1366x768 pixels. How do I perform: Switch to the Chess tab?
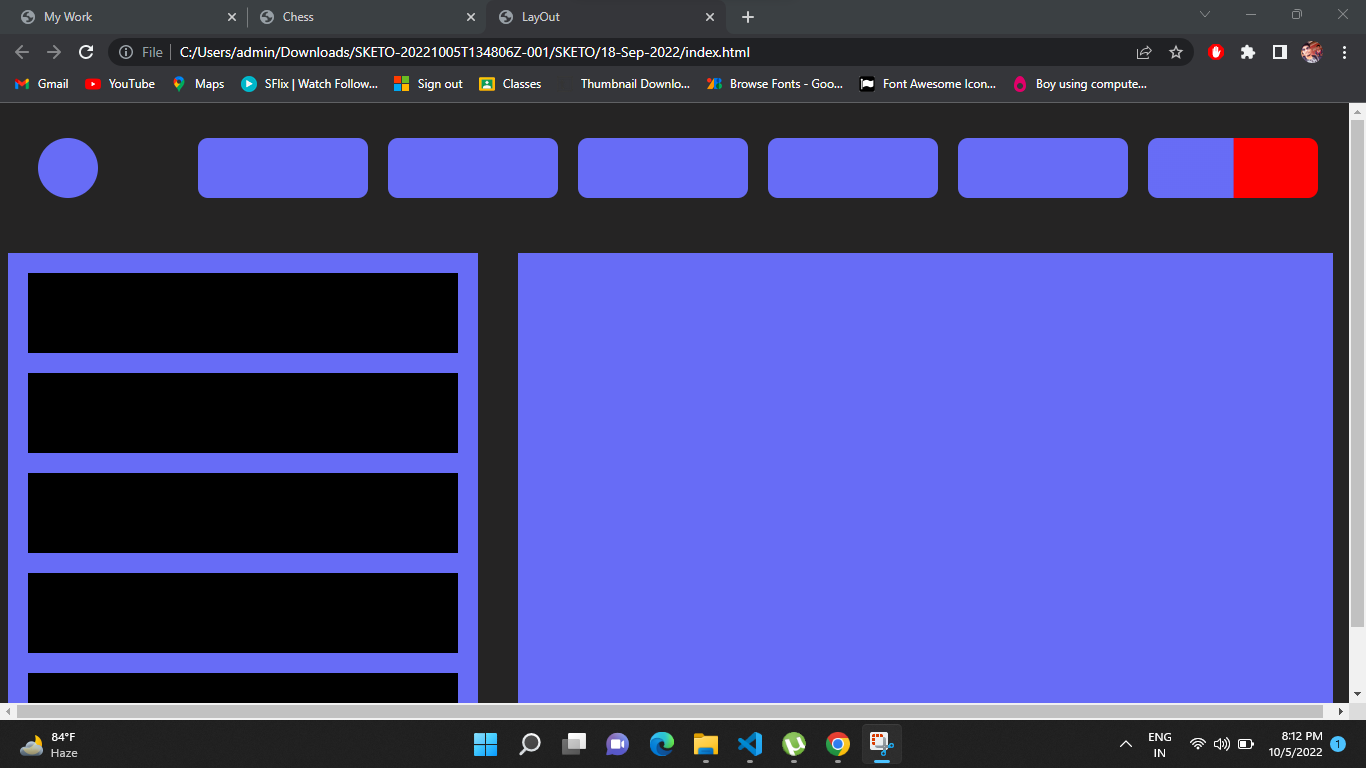point(360,17)
